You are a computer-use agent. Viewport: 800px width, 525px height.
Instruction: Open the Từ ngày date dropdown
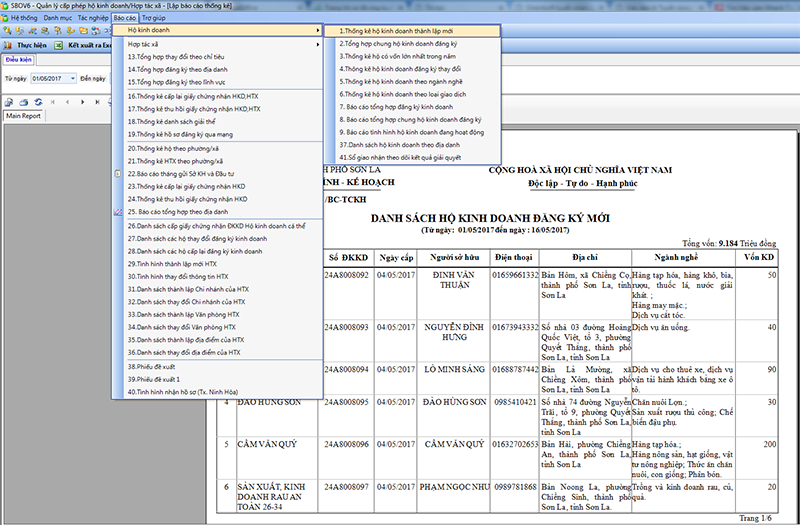tap(73, 79)
